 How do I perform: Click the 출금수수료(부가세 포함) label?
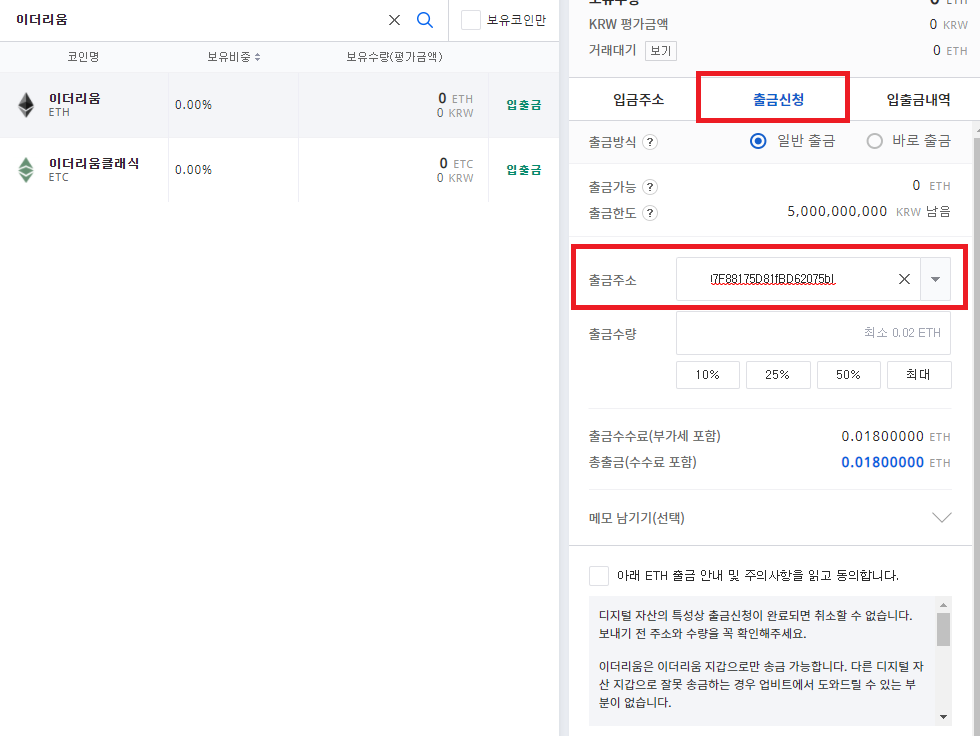pyautogui.click(x=654, y=436)
